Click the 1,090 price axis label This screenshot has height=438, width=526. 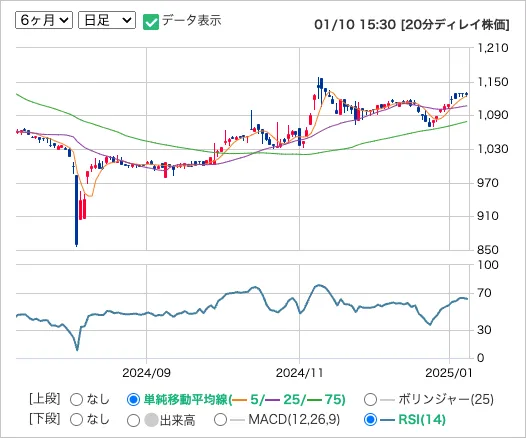pyautogui.click(x=493, y=115)
